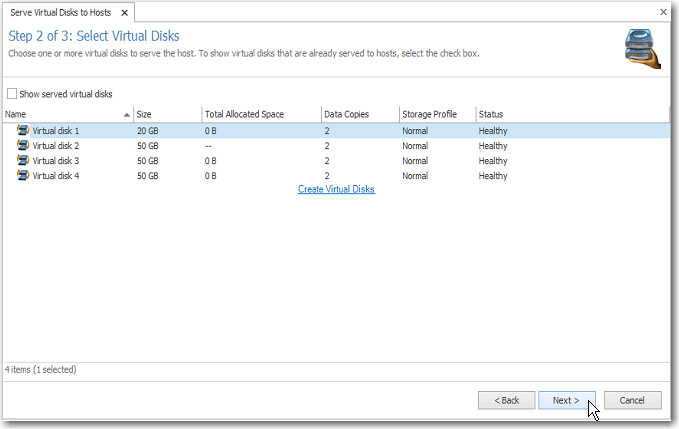Enable Show served virtual disks checkbox
The height and width of the screenshot is (429, 679).
12,94
